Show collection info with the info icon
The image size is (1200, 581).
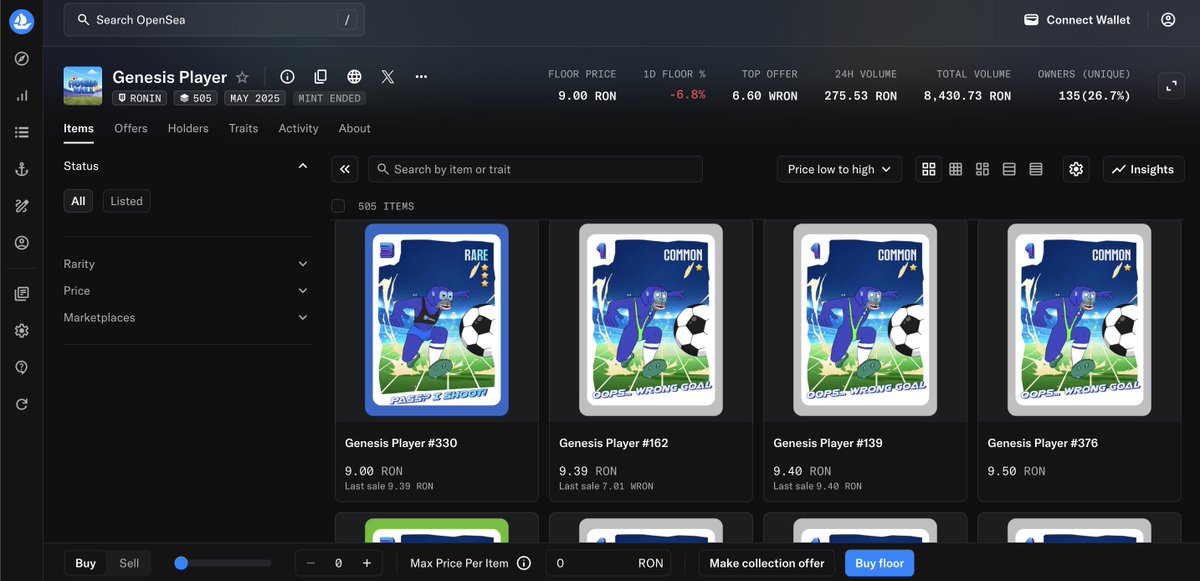click(287, 77)
